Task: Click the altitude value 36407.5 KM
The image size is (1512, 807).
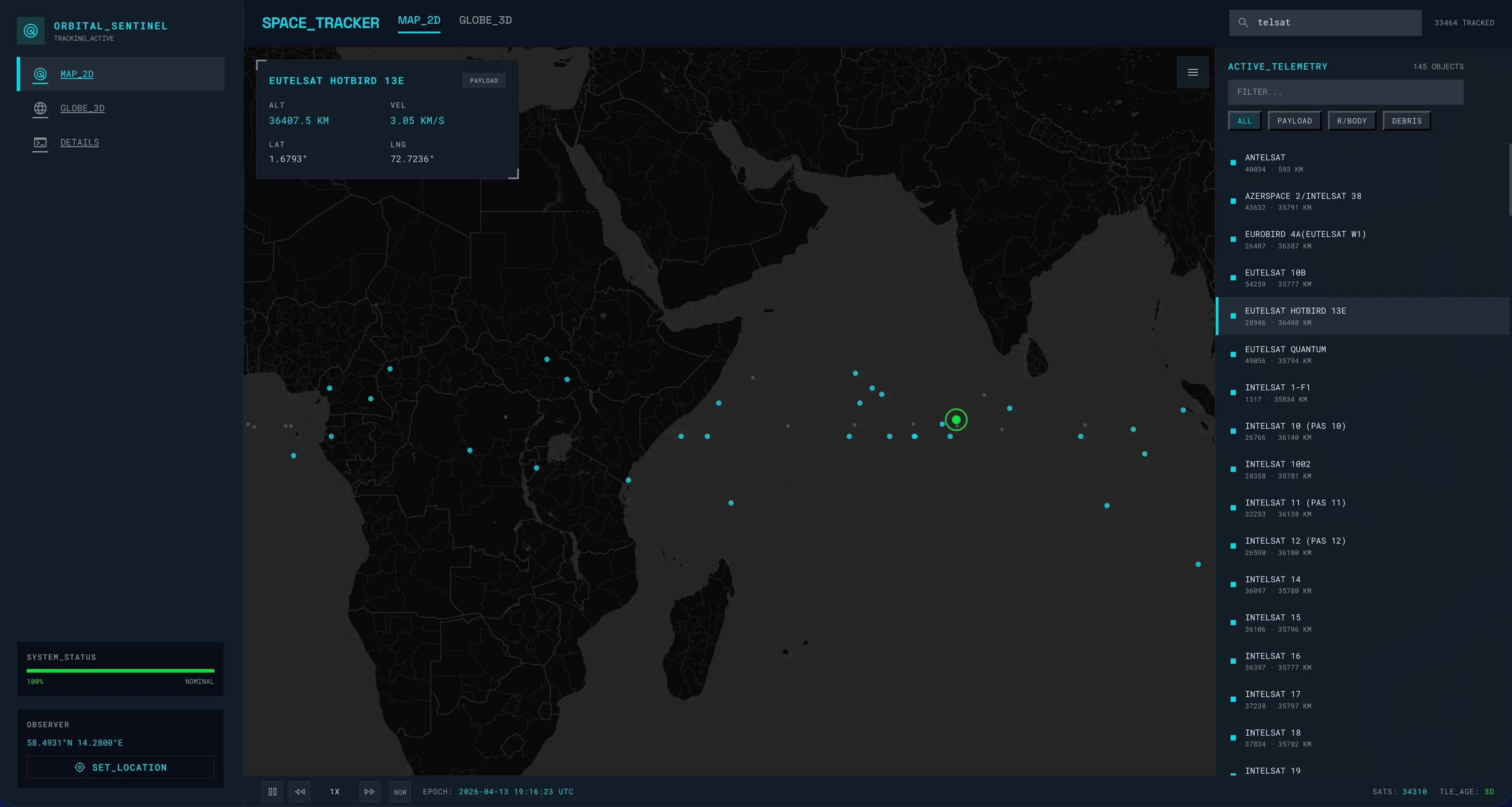Action: point(299,120)
